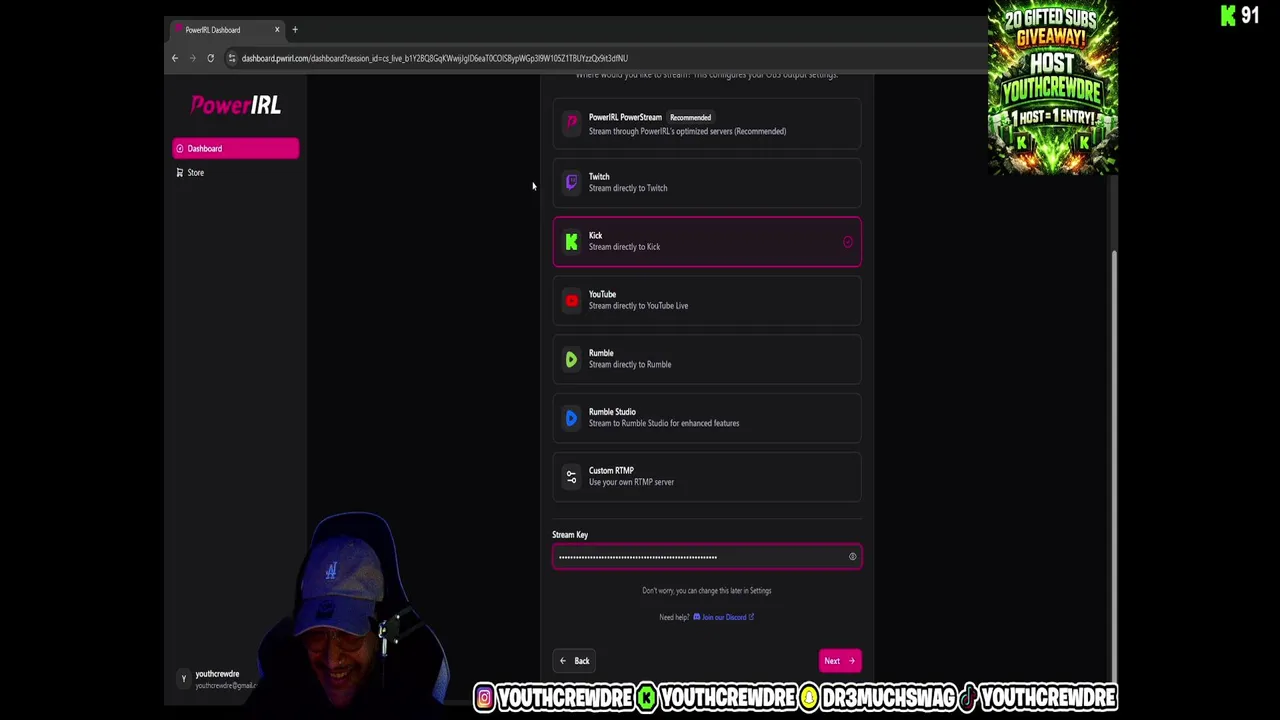Select the Kick streaming option
Screen dimensions: 1280x720
(707, 241)
